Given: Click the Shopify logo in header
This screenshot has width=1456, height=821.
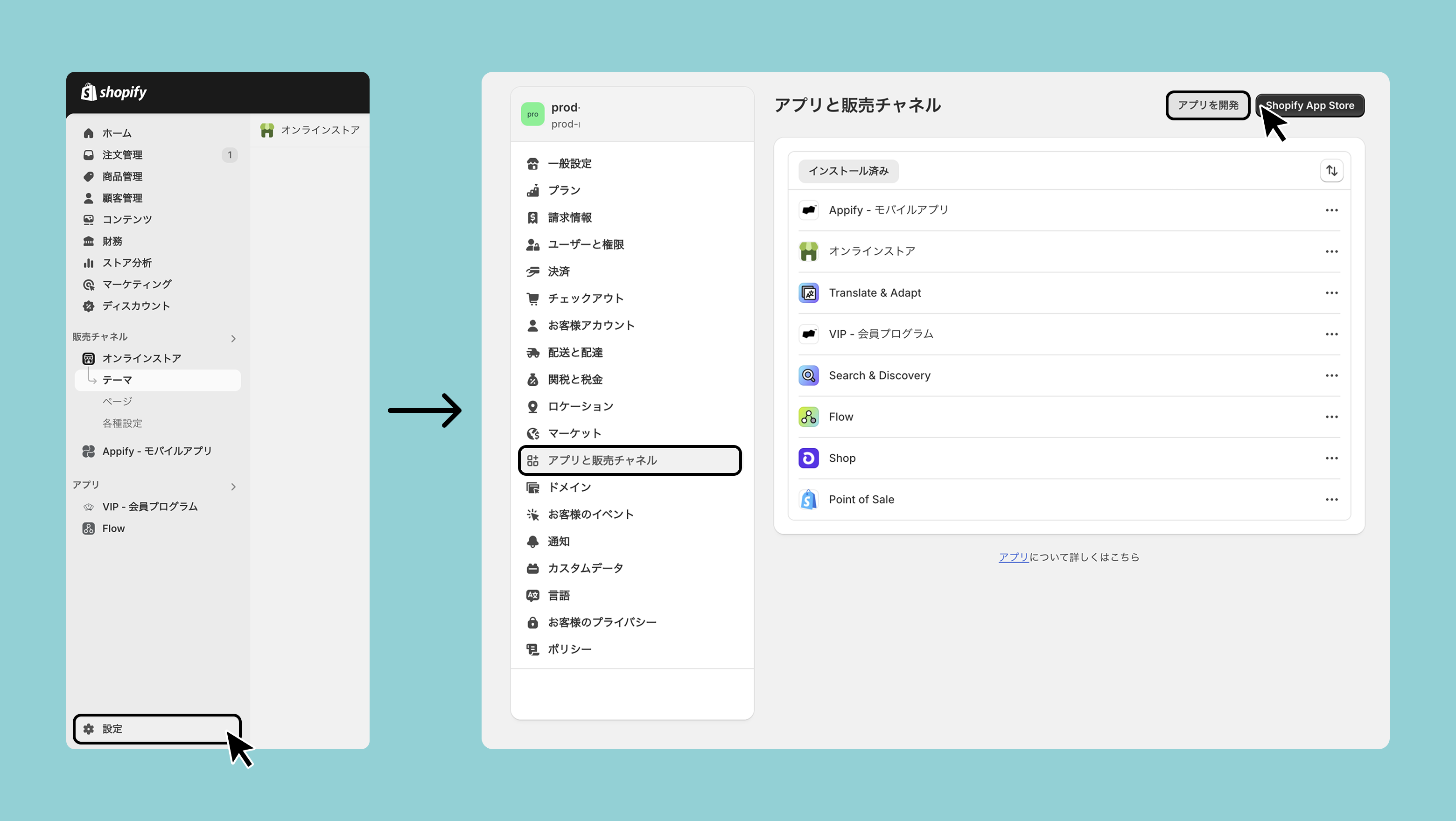Looking at the screenshot, I should point(114,92).
